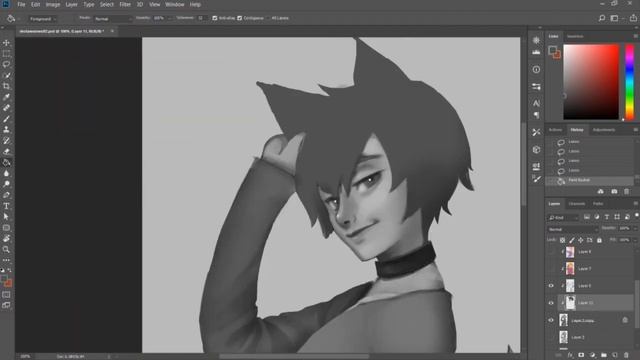This screenshot has height=360, width=640.
Task: Add layer mask in Layers panel
Action: [x=581, y=355]
